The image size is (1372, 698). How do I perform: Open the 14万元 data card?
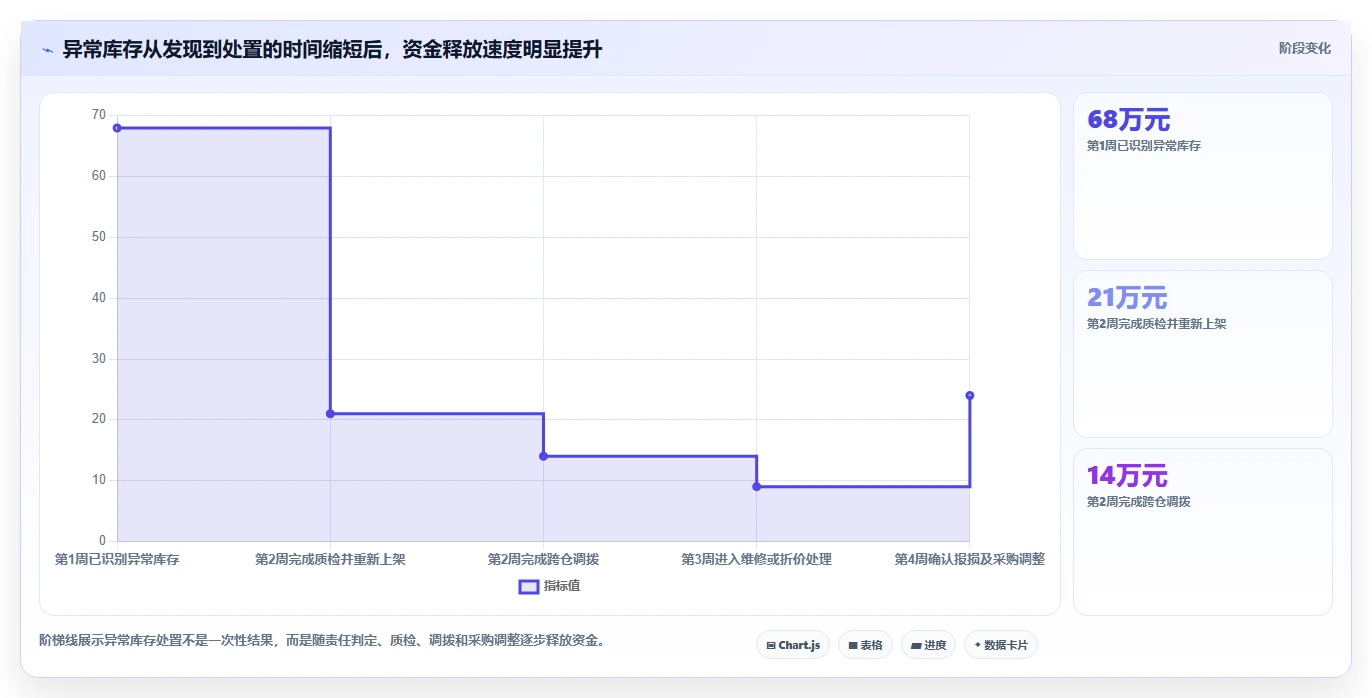(x=1202, y=532)
